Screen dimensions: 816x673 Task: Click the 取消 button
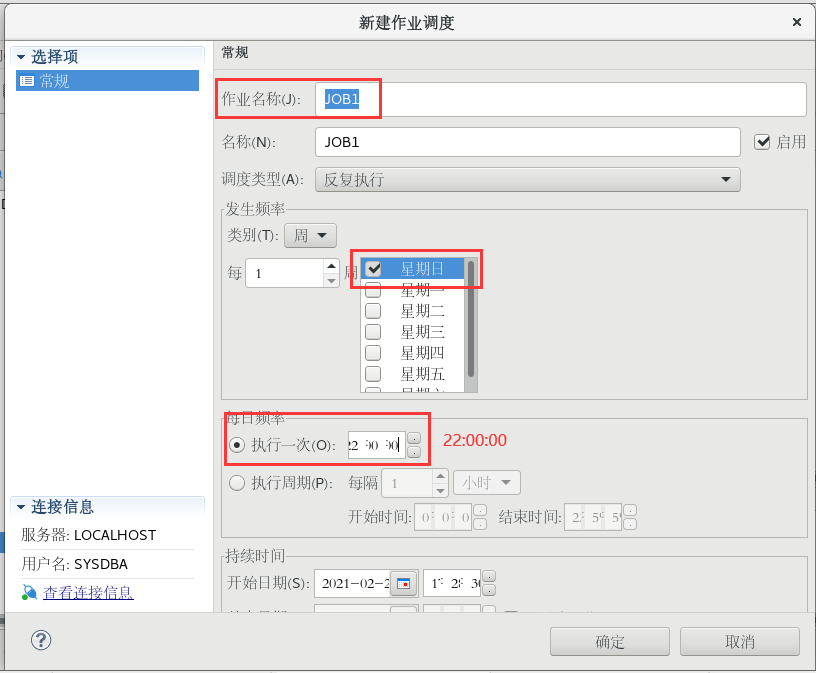740,642
